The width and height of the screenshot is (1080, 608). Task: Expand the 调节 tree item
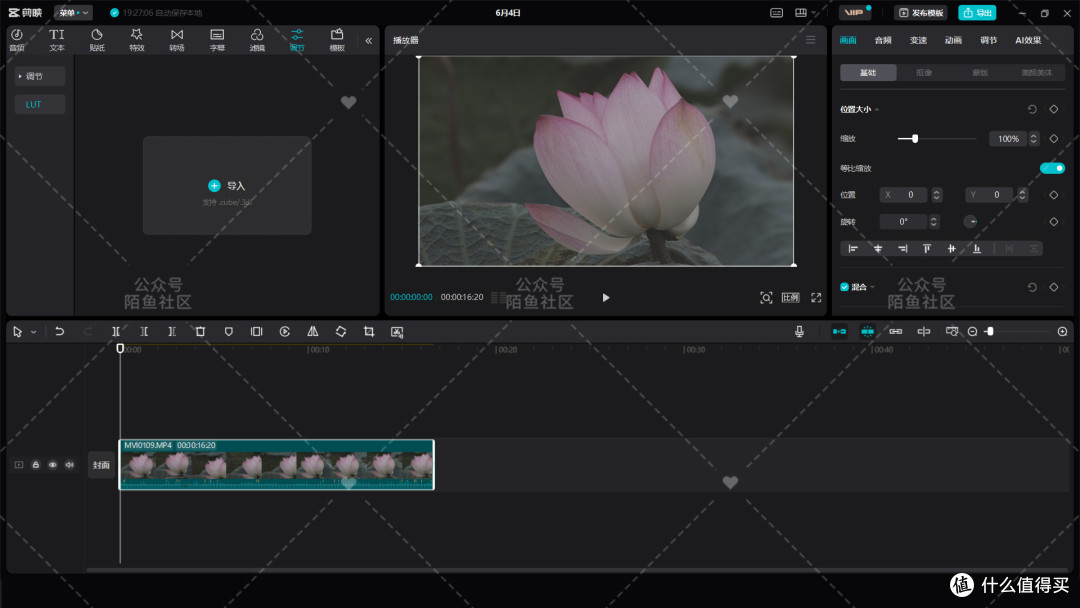coord(40,76)
